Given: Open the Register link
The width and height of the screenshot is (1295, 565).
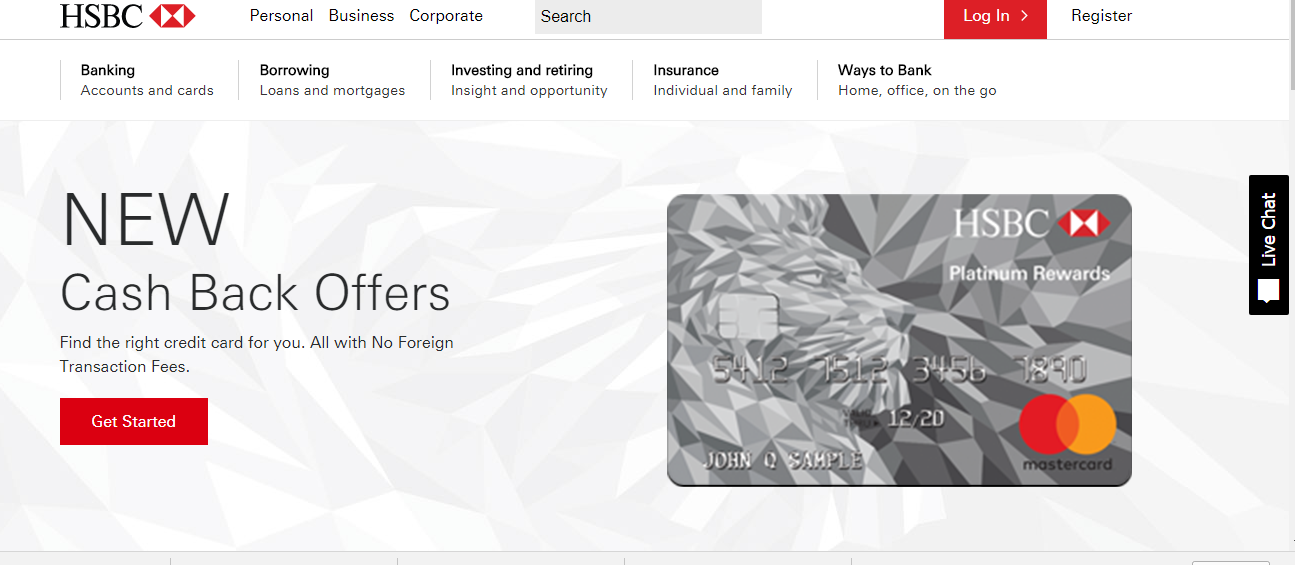Looking at the screenshot, I should (1101, 16).
